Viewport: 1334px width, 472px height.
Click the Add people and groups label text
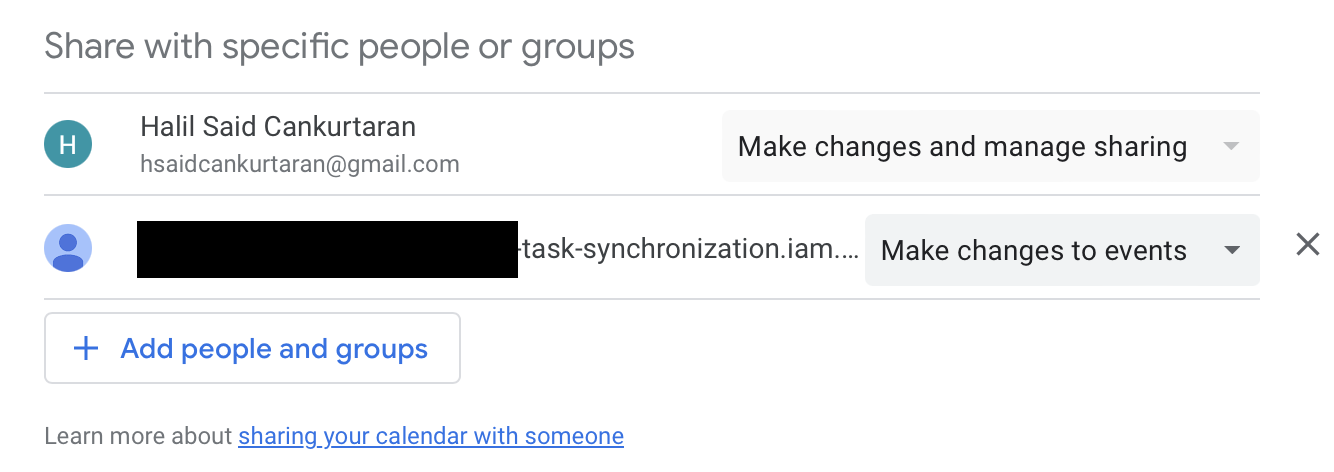274,349
